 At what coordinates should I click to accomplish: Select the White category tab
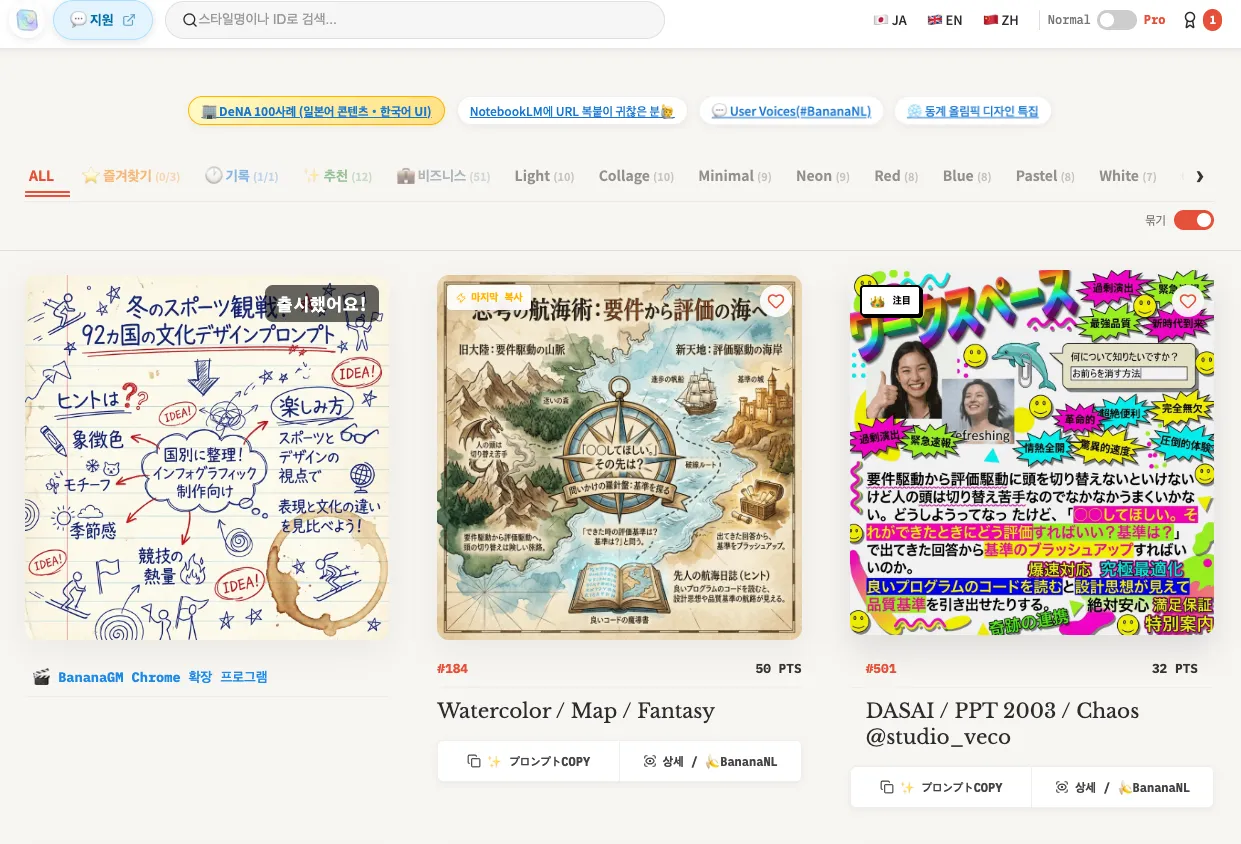click(x=1128, y=176)
